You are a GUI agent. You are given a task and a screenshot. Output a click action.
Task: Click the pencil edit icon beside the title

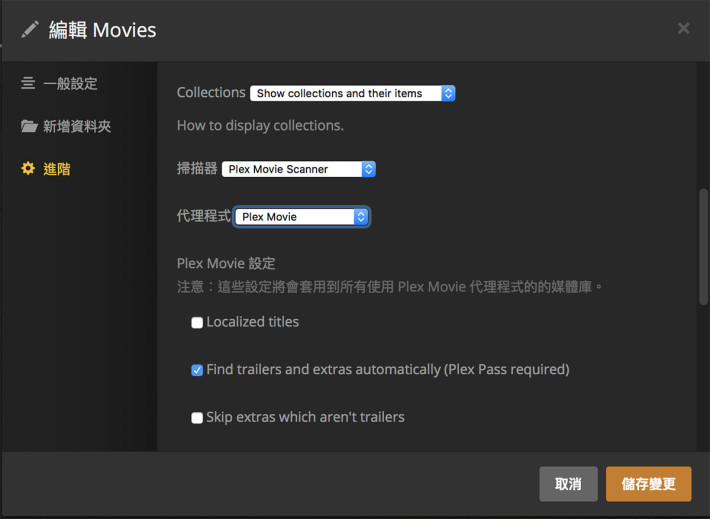point(30,30)
